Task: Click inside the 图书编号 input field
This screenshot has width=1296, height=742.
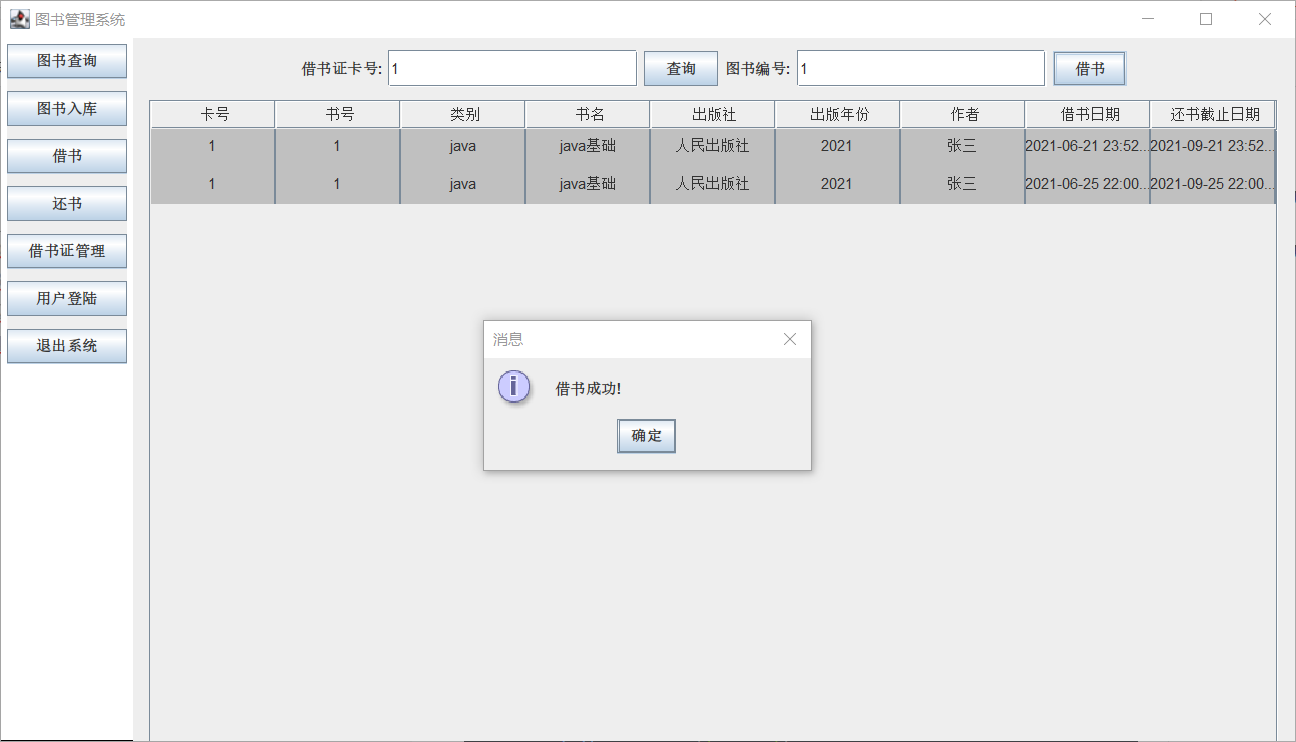Action: [x=919, y=68]
